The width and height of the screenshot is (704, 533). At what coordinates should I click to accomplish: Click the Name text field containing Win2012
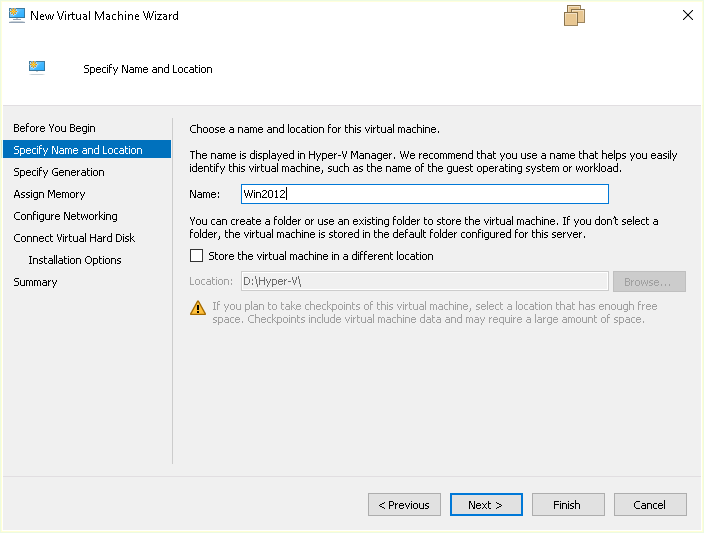(x=425, y=194)
